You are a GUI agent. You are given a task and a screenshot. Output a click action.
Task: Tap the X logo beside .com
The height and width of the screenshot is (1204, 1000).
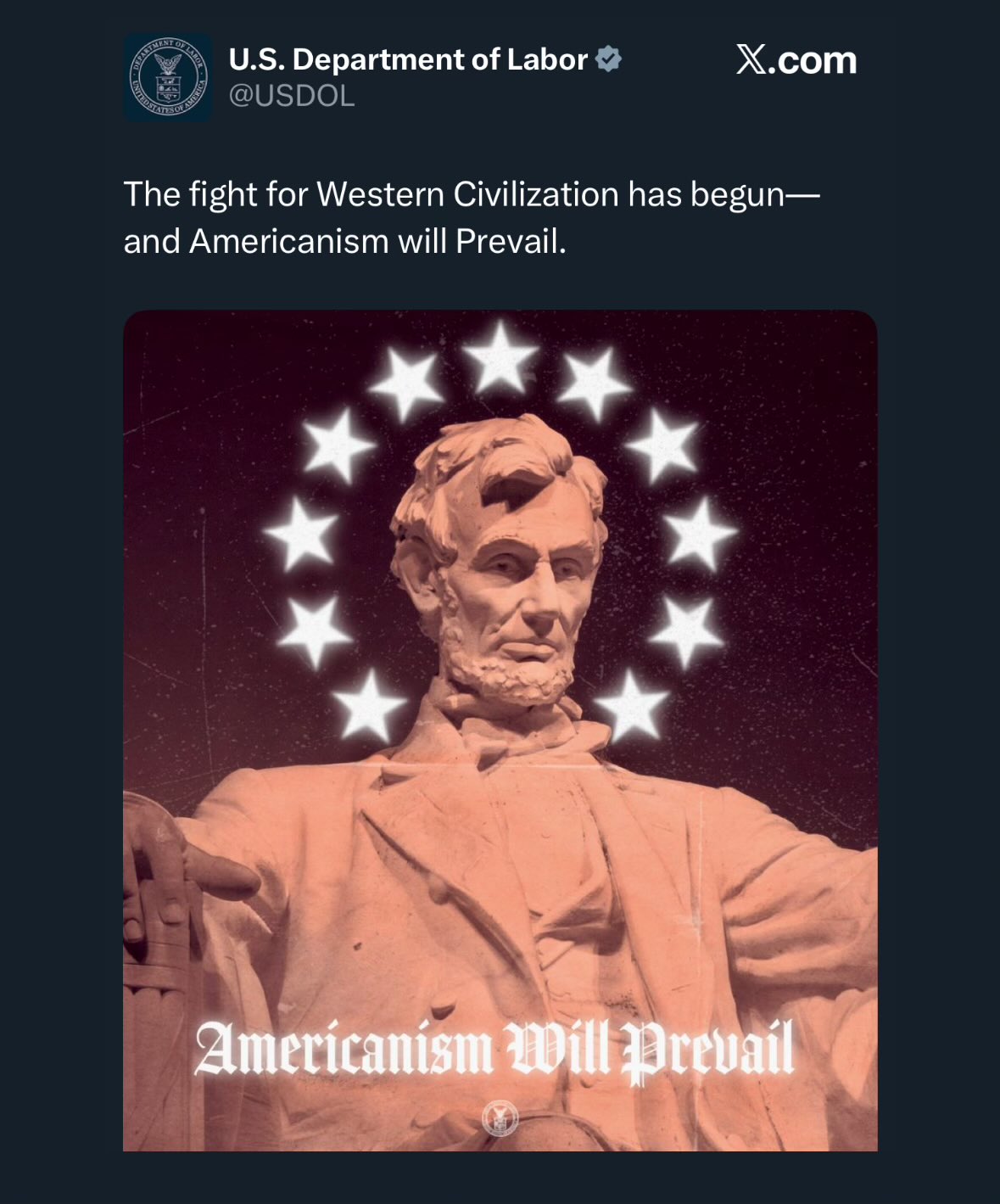[752, 59]
